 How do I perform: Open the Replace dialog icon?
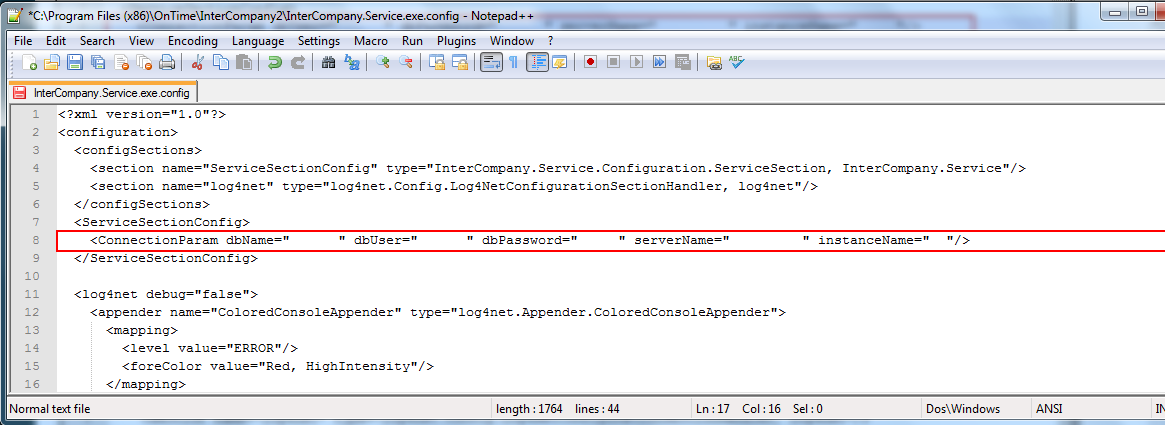pos(351,63)
